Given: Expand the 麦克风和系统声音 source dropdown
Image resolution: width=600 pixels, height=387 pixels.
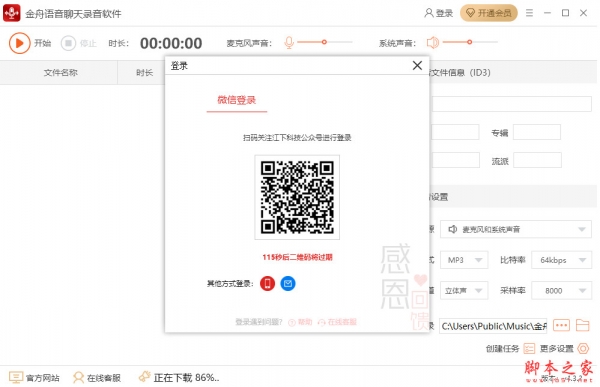Looking at the screenshot, I should (515, 229).
